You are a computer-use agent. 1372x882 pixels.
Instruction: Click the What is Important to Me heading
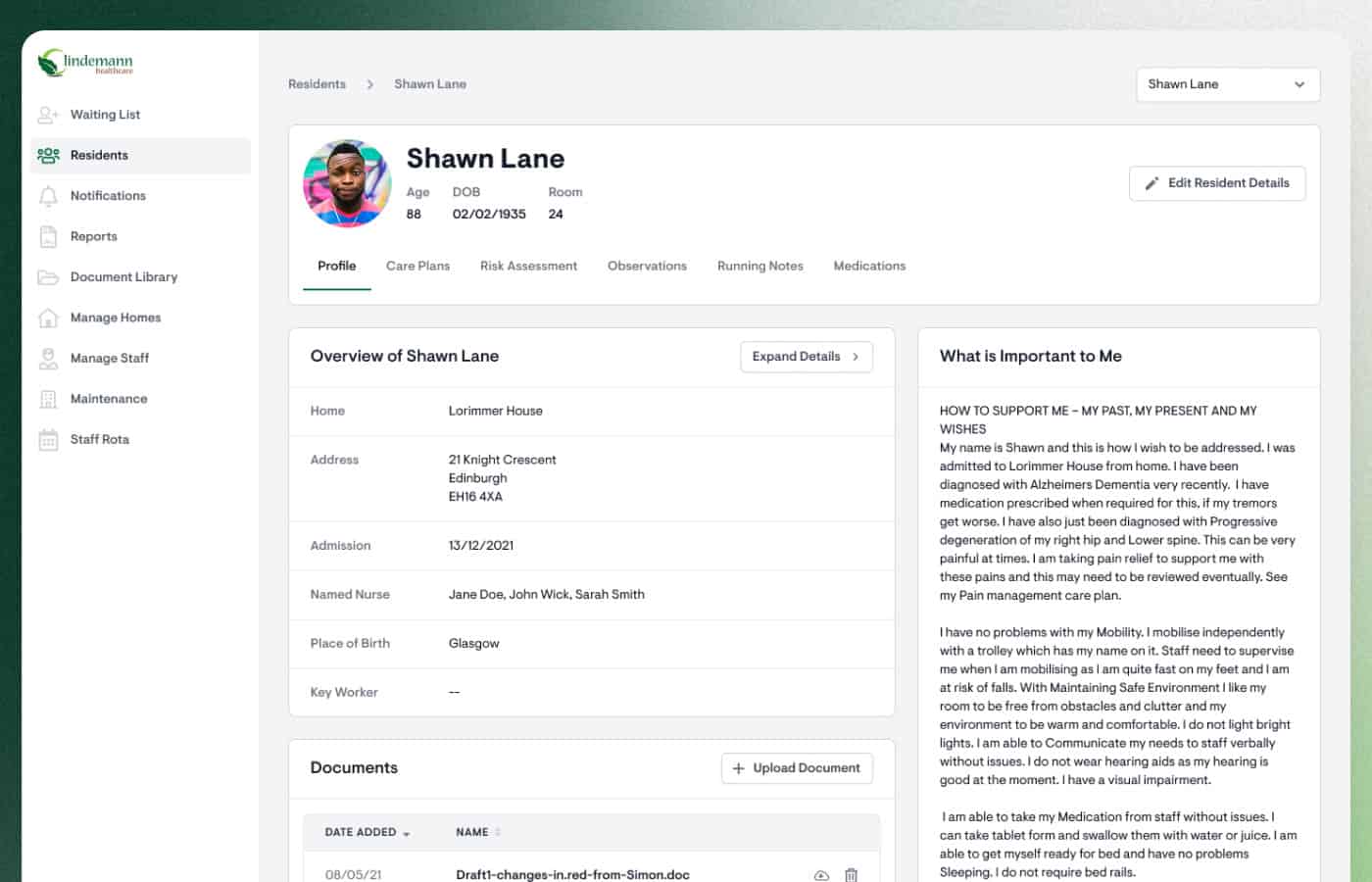[1031, 357]
